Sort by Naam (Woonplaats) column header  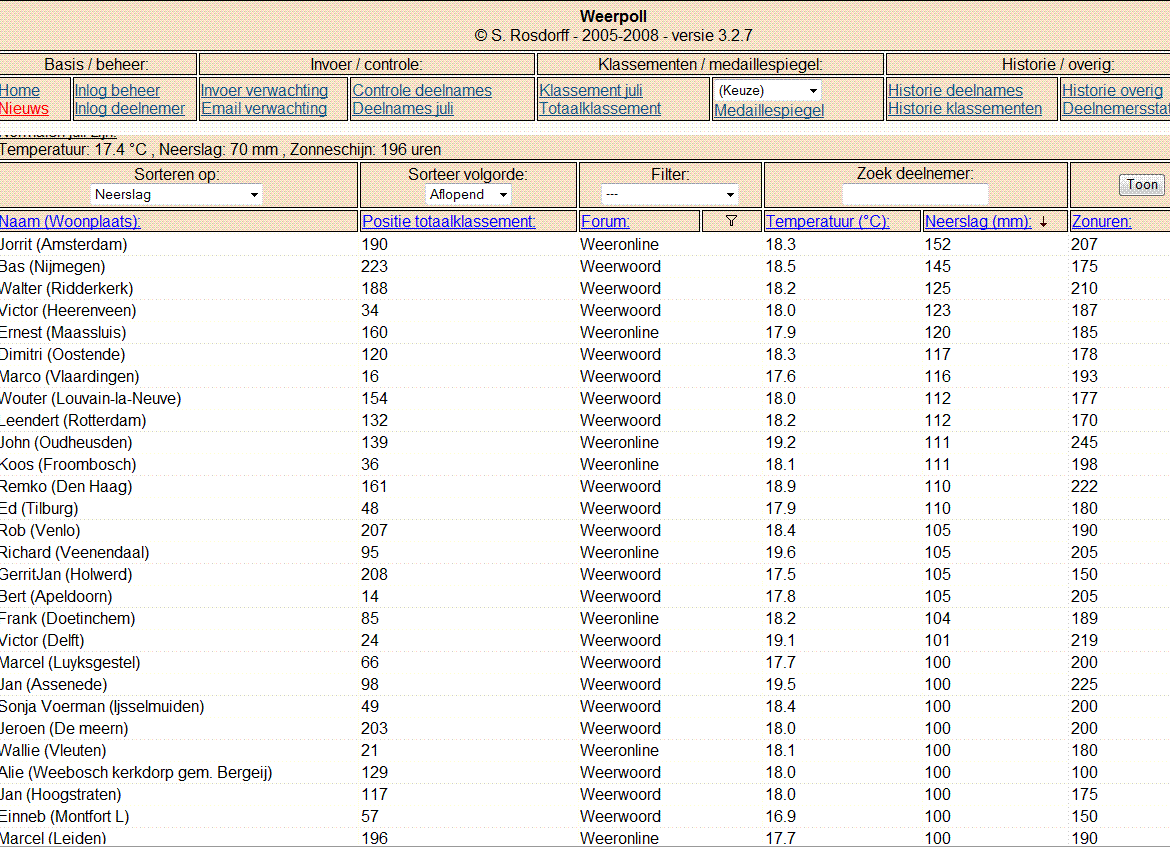pyautogui.click(x=70, y=222)
